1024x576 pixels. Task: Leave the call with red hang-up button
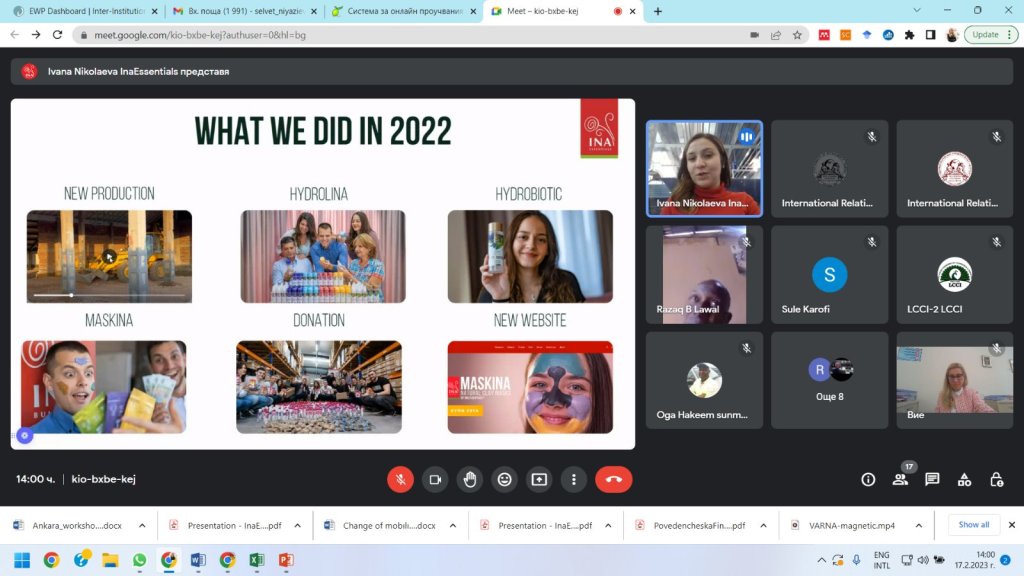pyautogui.click(x=613, y=479)
